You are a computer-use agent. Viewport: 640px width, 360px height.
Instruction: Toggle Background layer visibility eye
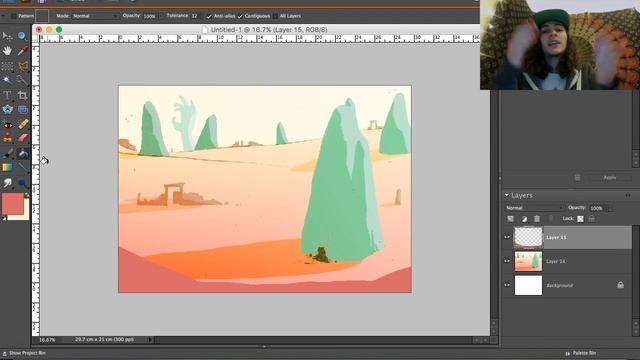pos(507,285)
